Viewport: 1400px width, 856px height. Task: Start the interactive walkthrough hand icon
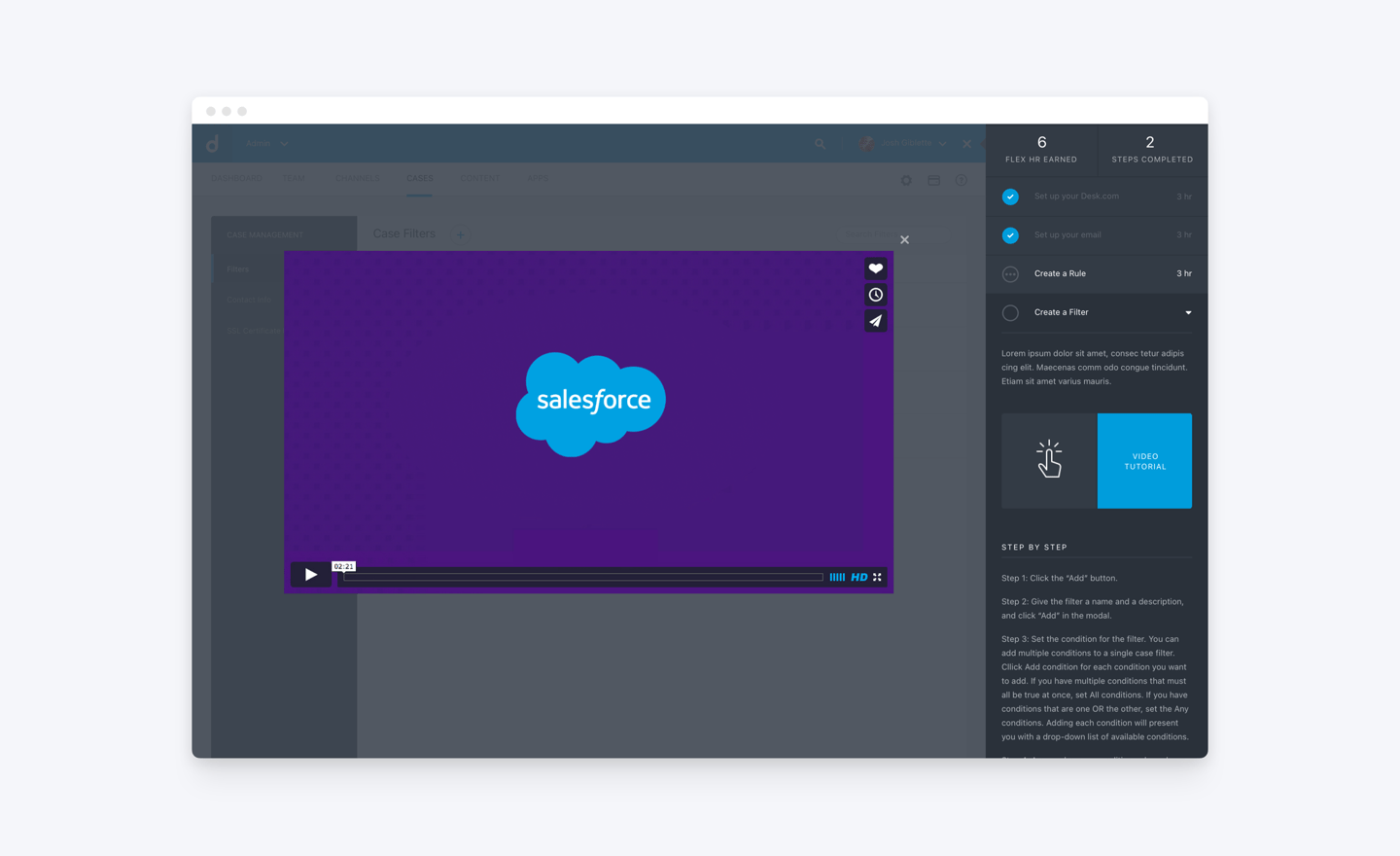pos(1049,461)
